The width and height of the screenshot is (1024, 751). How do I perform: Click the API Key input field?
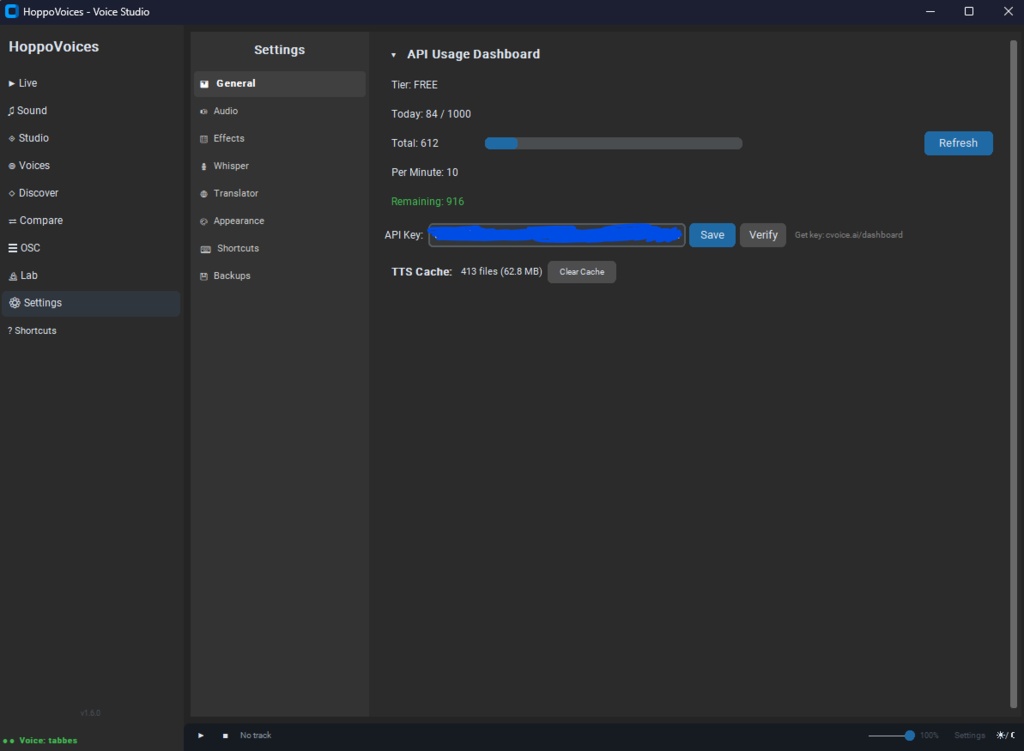click(x=556, y=235)
